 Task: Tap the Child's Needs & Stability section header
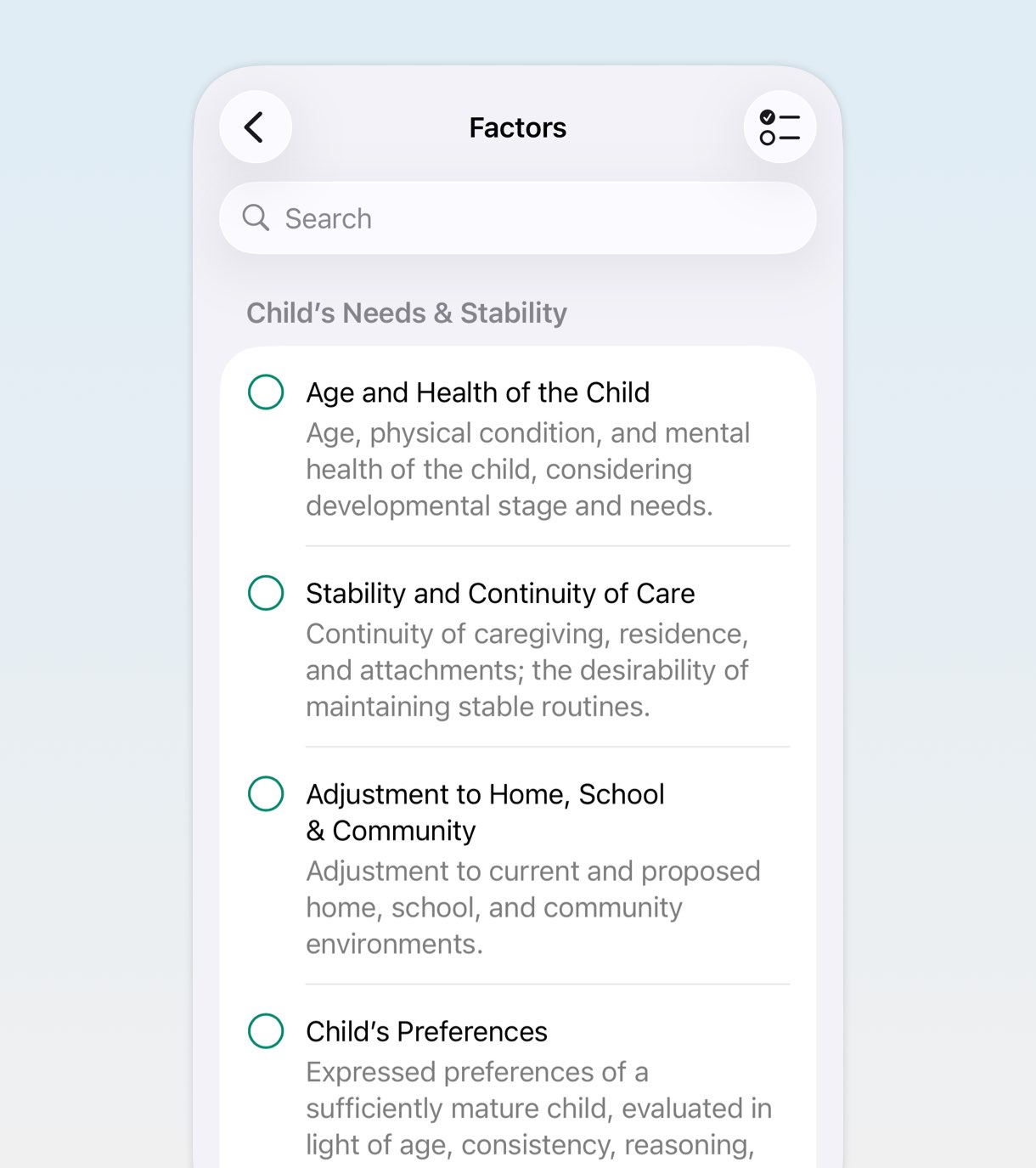pos(406,313)
